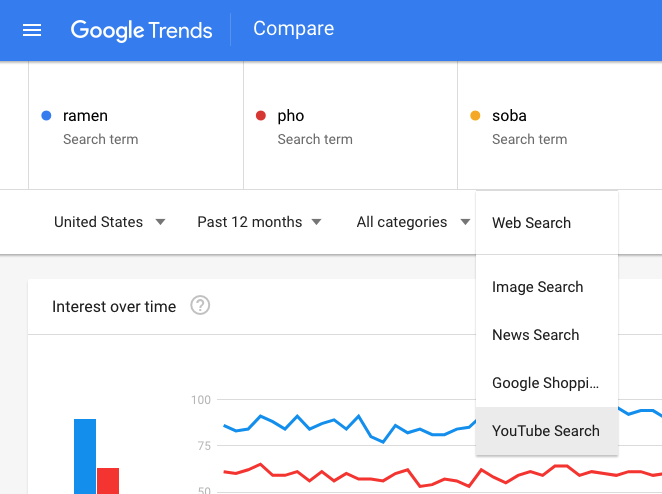Click the help icon beside Interest over time
The image size is (662, 494).
[x=200, y=306]
